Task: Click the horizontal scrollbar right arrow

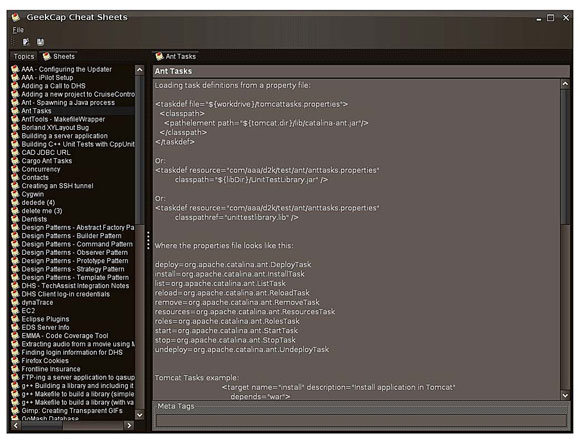Action: [129, 425]
